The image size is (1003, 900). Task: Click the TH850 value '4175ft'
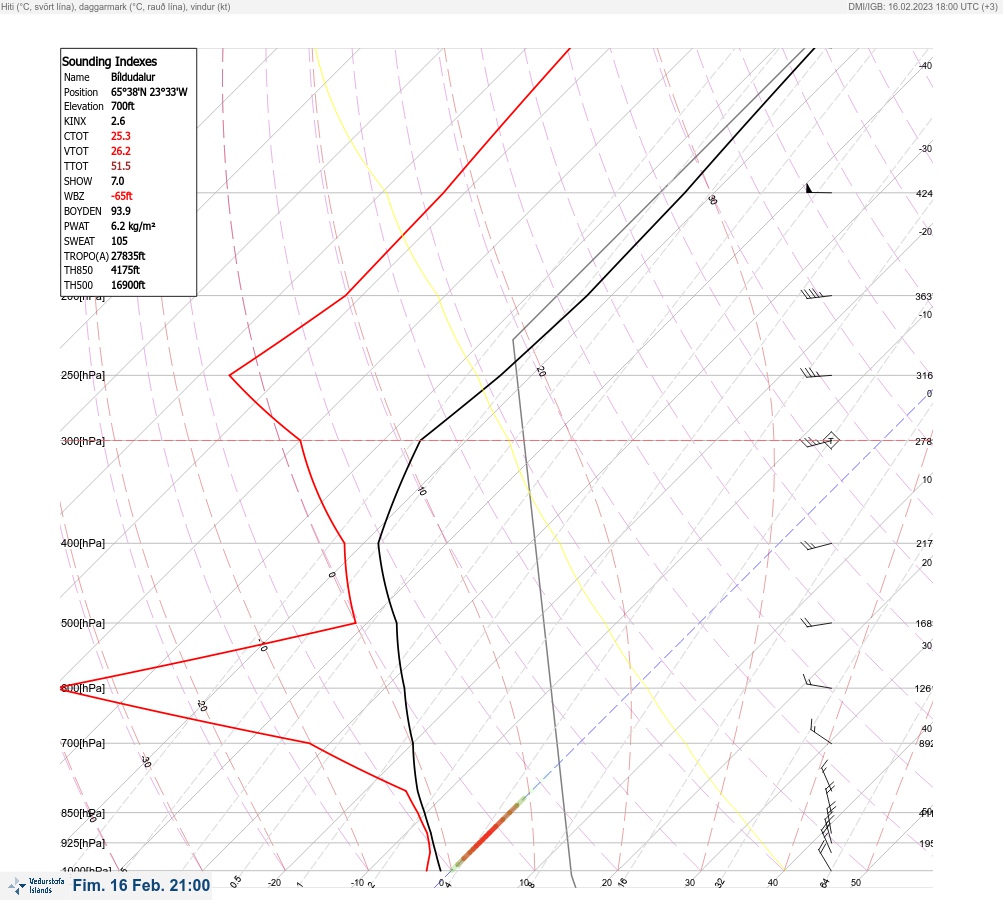pyautogui.click(x=125, y=270)
